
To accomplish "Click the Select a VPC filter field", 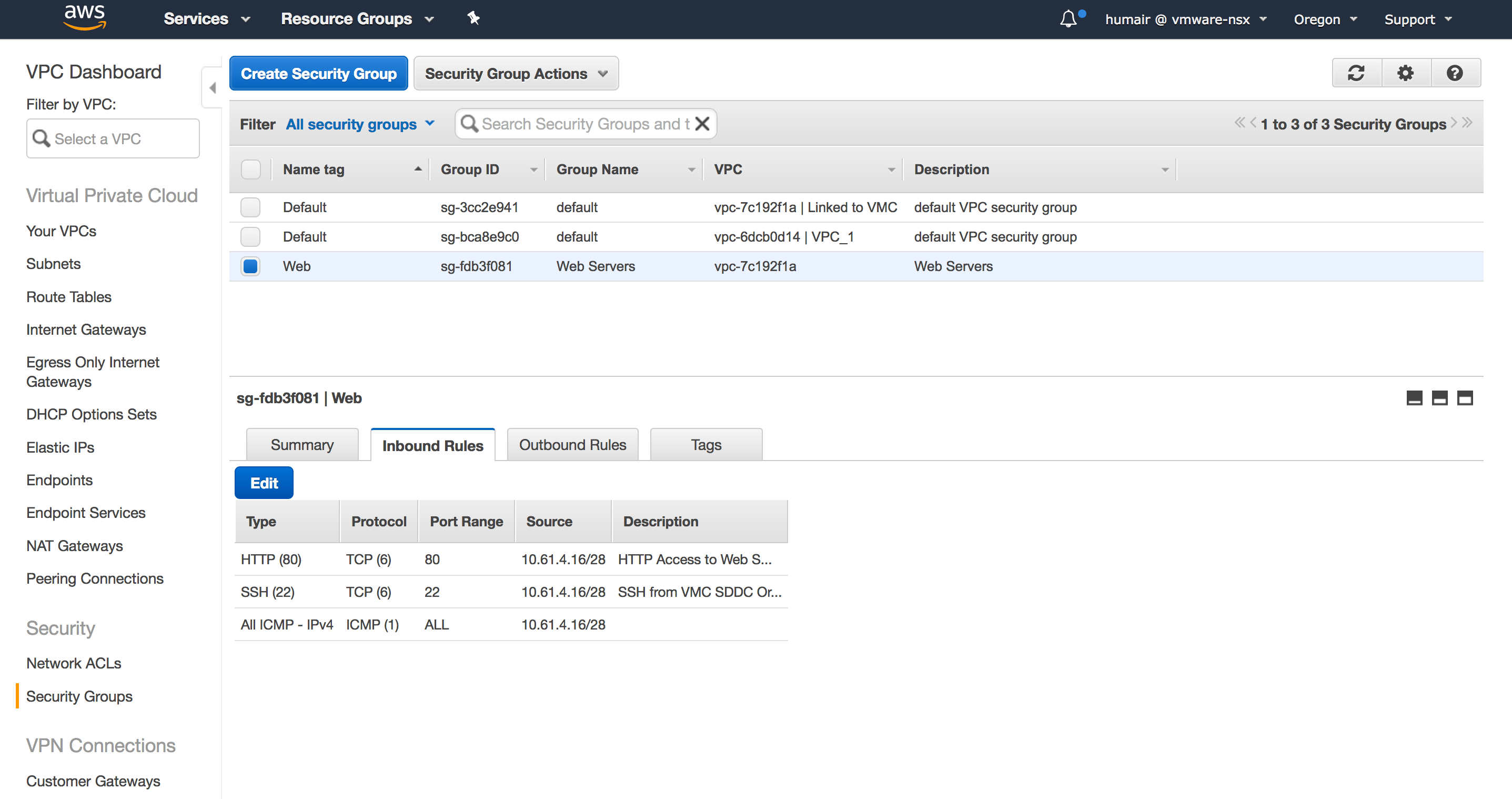I will coord(113,138).
